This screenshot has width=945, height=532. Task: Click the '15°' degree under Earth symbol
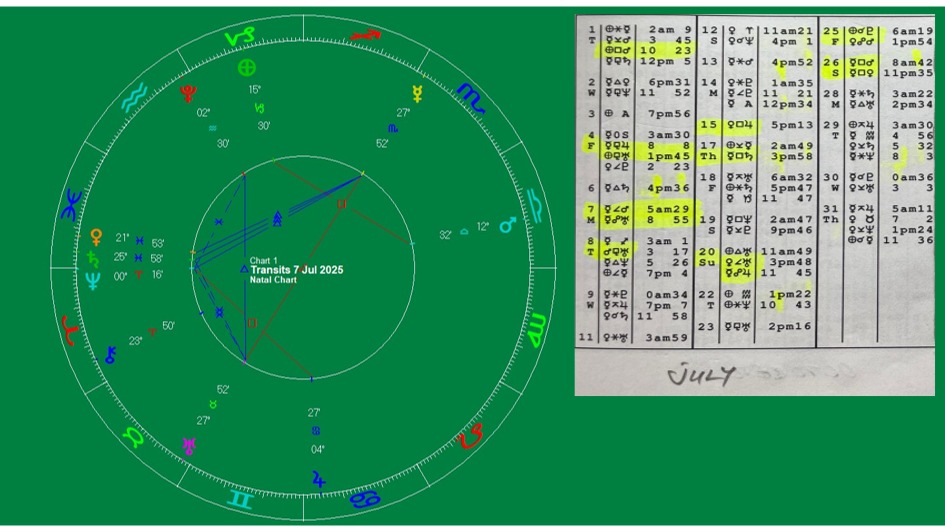point(254,90)
